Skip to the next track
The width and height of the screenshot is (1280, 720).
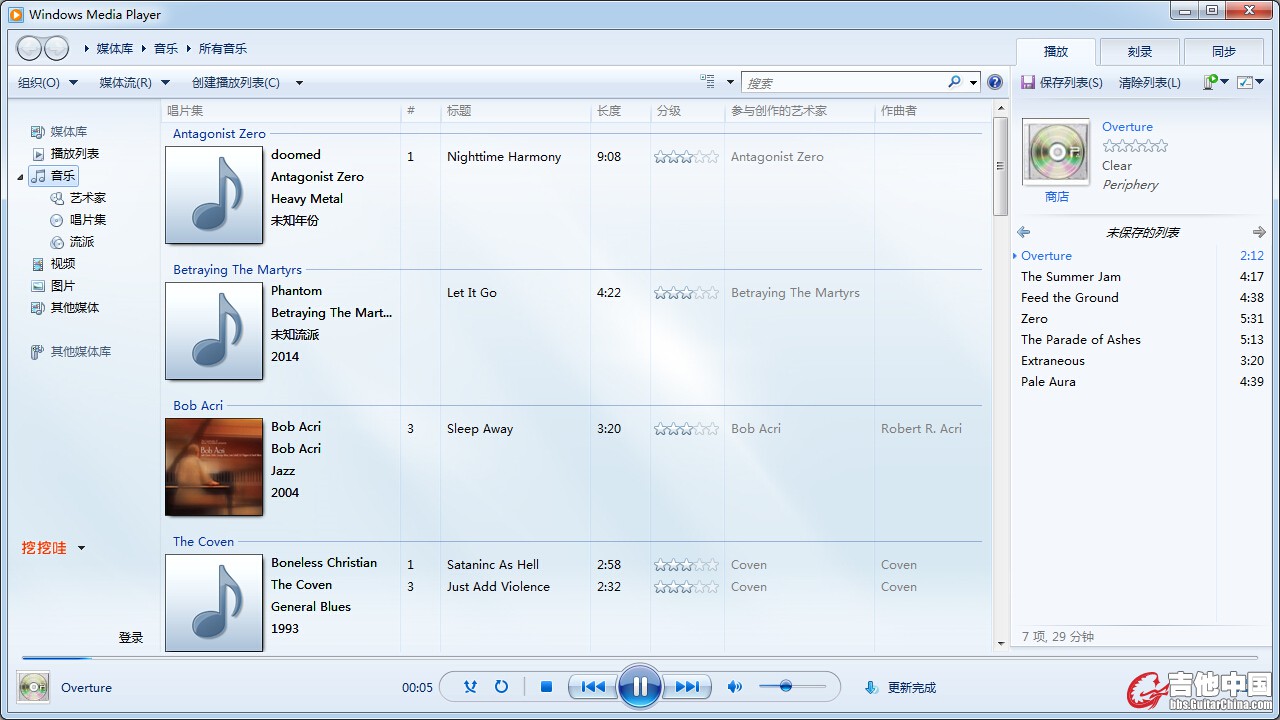coord(687,687)
